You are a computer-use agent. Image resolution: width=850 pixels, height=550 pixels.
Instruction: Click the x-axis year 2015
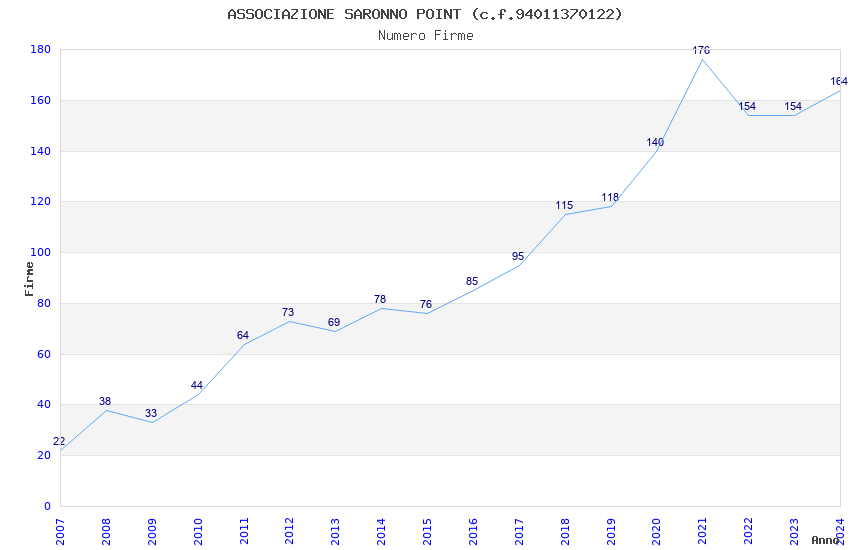pyautogui.click(x=427, y=531)
